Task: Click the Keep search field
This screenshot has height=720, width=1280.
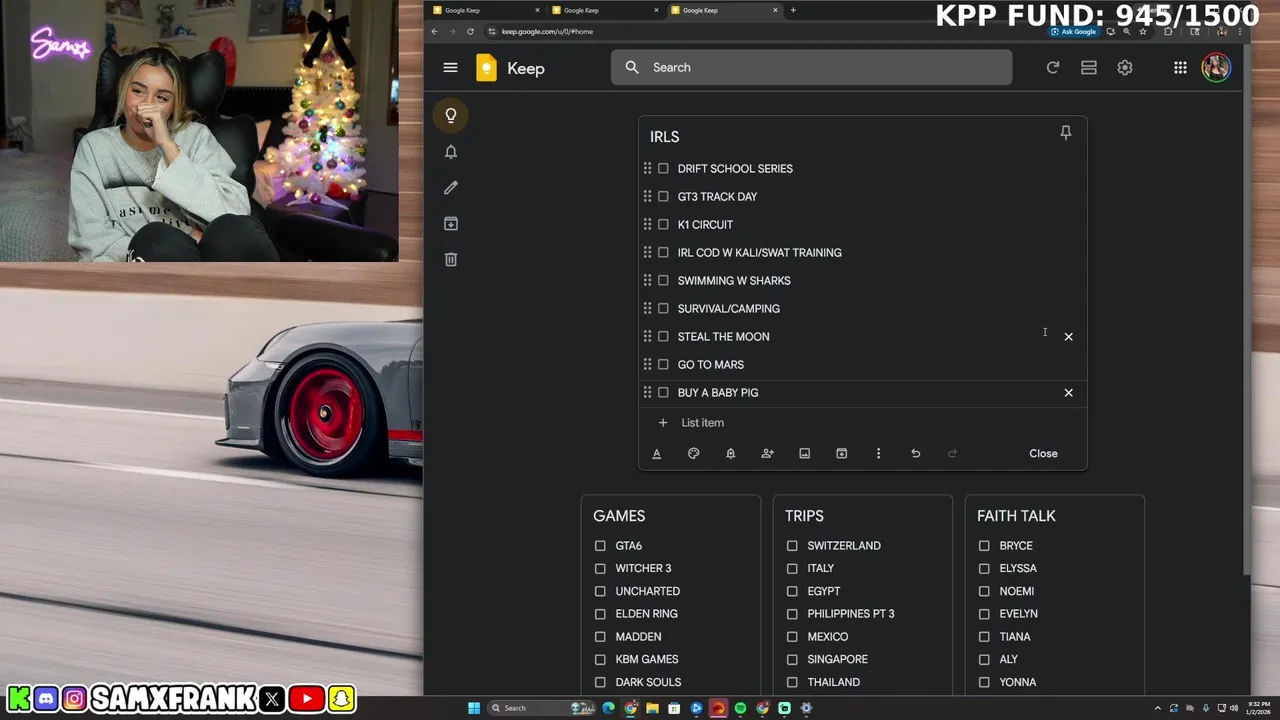Action: pos(811,67)
